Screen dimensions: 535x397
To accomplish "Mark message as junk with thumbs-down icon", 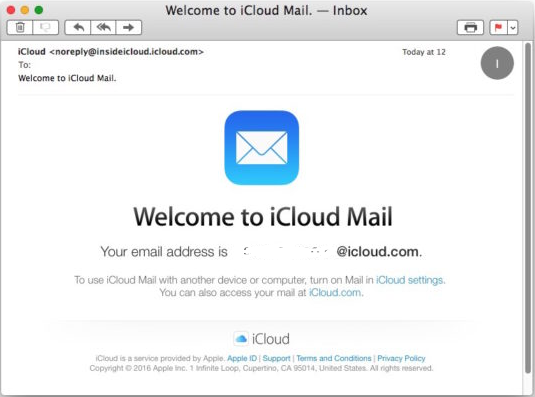I will coord(46,27).
